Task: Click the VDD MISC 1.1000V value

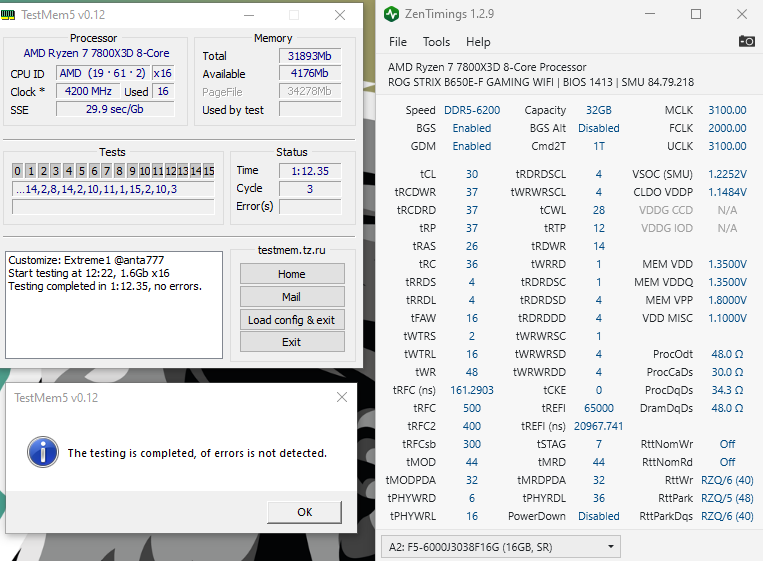Action: pos(727,318)
